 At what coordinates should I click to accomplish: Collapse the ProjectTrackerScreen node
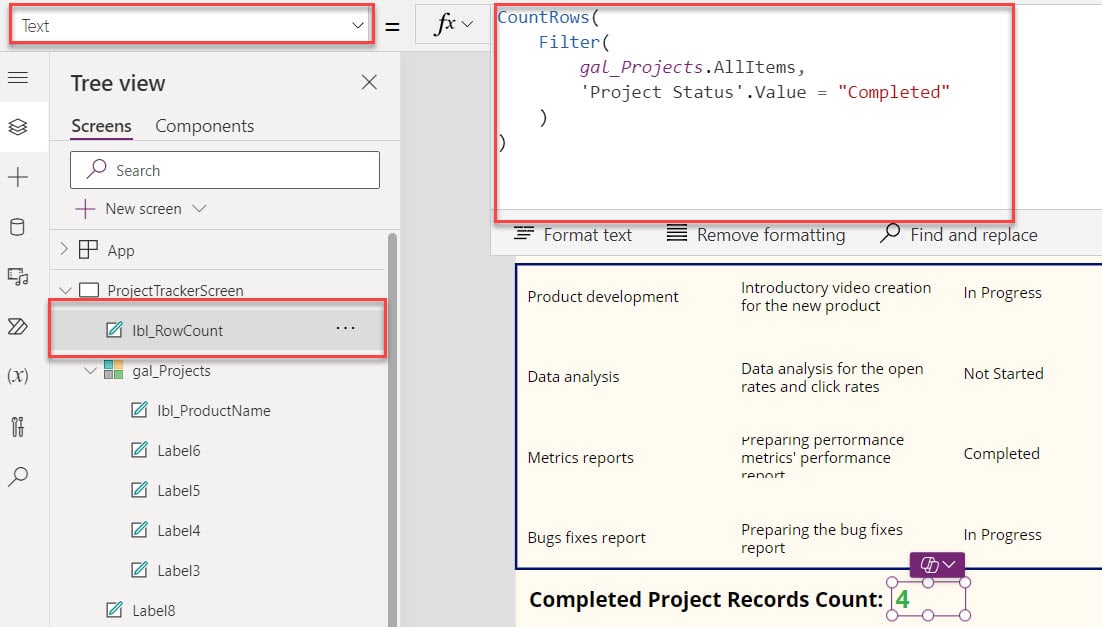65,290
